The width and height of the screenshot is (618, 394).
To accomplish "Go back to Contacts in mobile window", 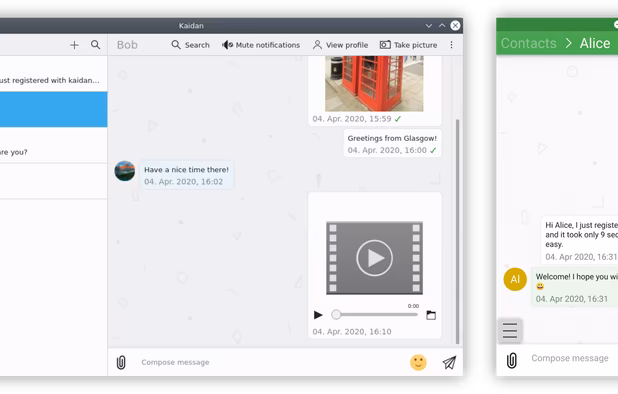I will click(529, 43).
